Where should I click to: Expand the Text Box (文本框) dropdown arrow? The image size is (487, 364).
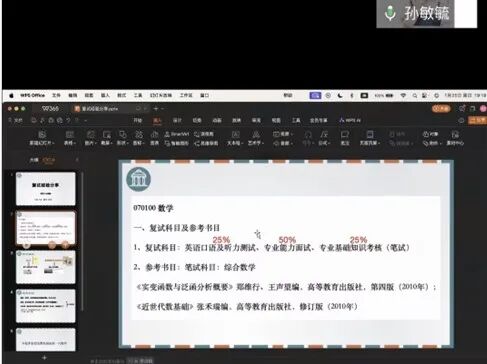point(242,143)
